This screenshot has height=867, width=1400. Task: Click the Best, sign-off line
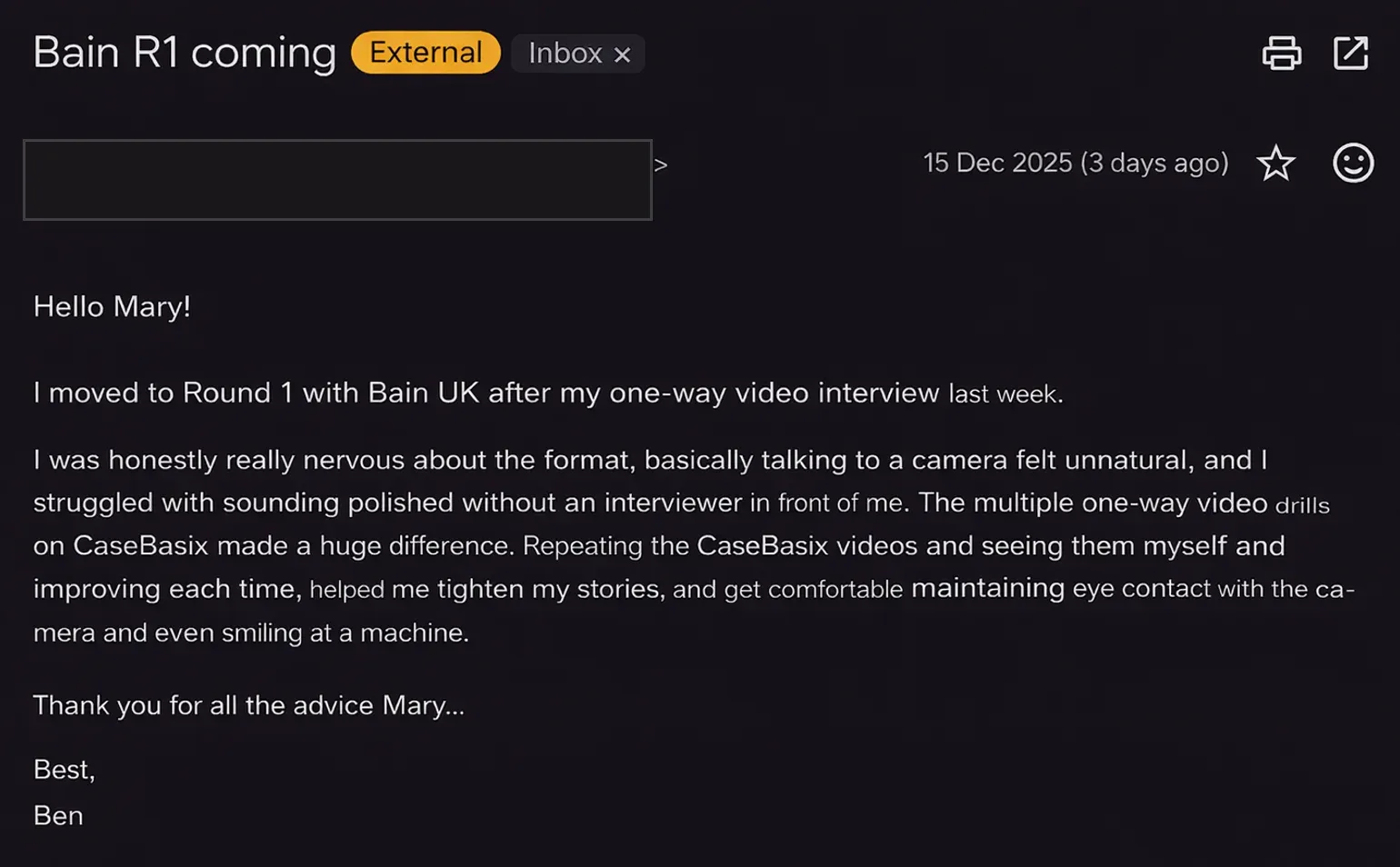click(x=64, y=770)
